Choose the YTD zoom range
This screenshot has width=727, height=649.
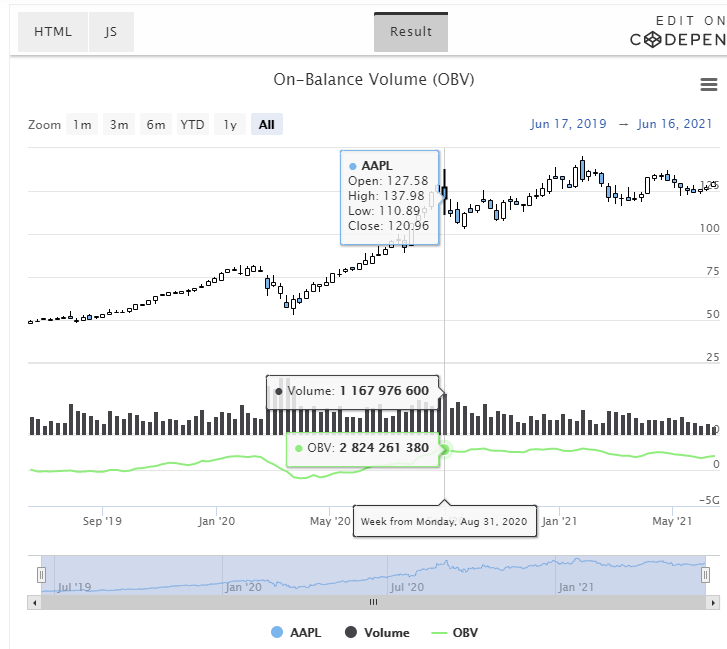[192, 124]
